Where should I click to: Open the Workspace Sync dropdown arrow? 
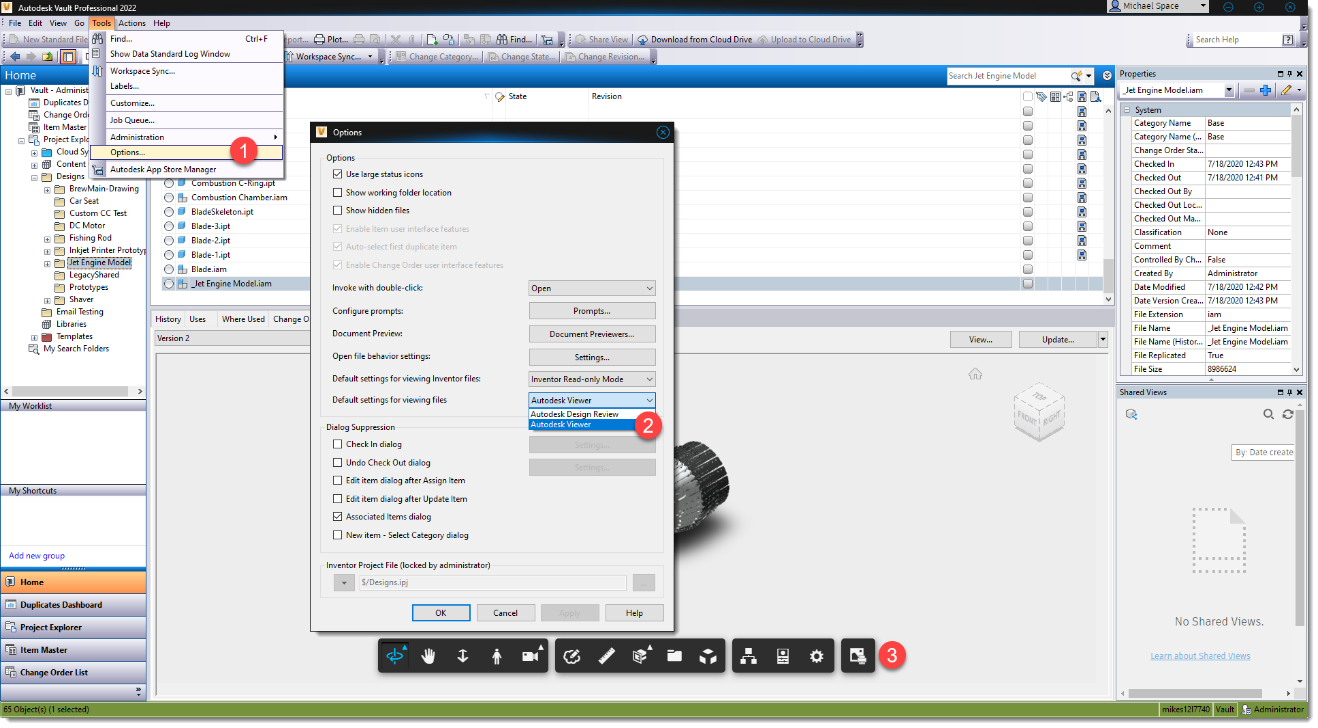pyautogui.click(x=370, y=57)
